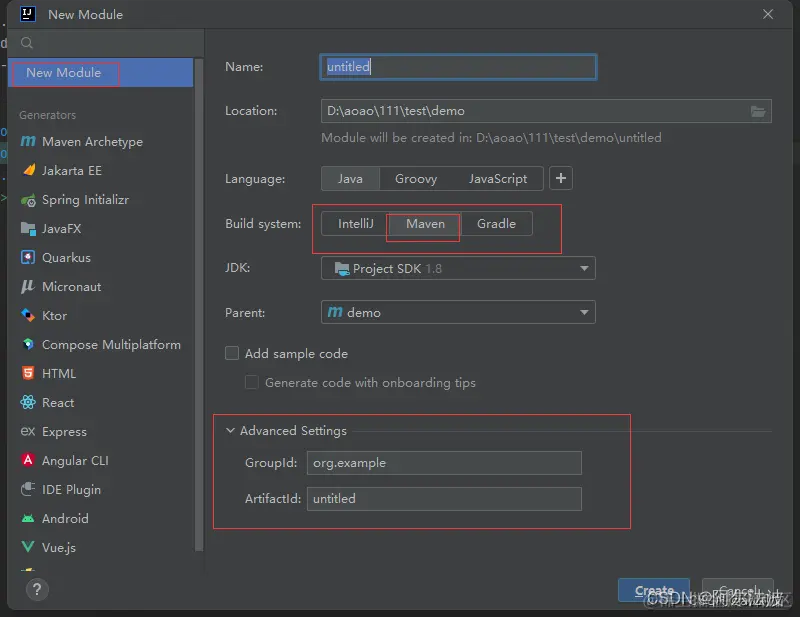
Task: Click the 'Module will be created in' hint
Action: coord(491,138)
